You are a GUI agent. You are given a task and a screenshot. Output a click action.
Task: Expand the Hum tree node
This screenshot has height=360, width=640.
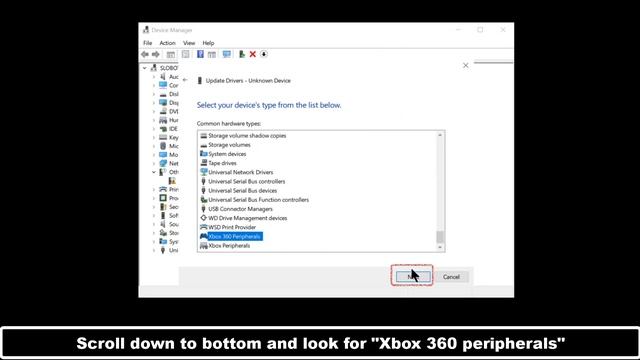click(x=153, y=120)
